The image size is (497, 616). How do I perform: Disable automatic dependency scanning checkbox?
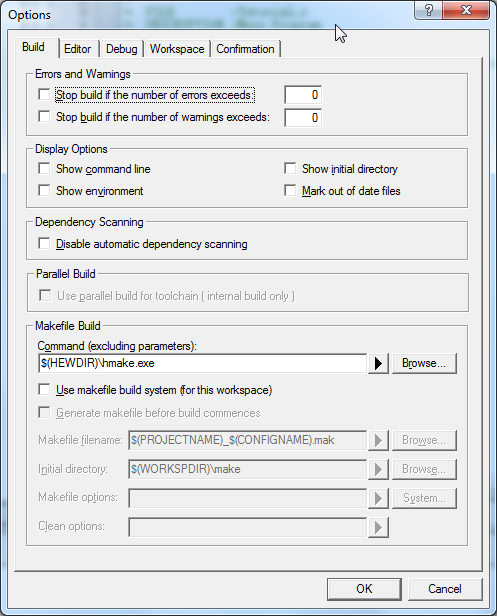[x=44, y=244]
